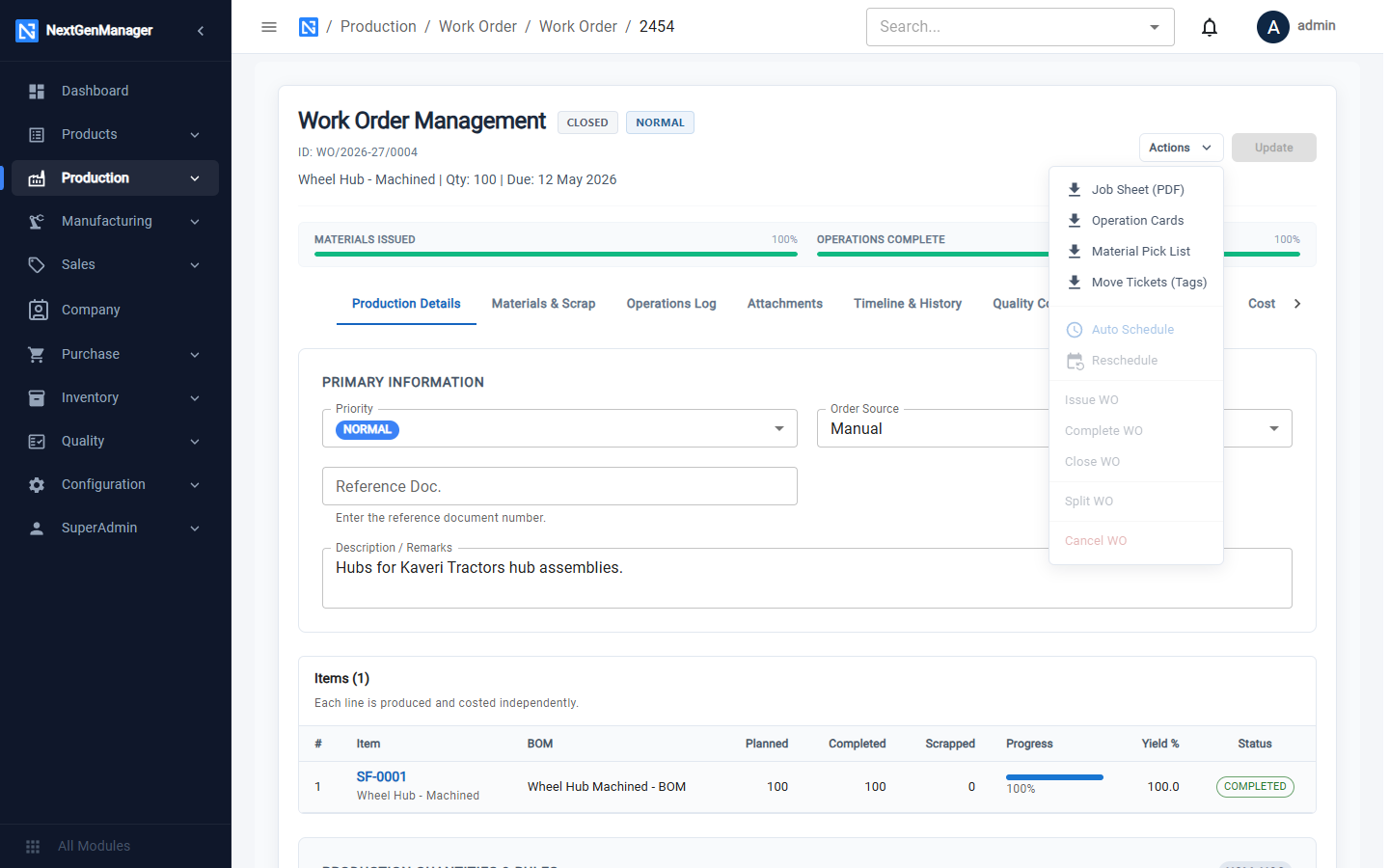Click the admin avatar icon
The height and width of the screenshot is (868, 1389).
tap(1273, 27)
